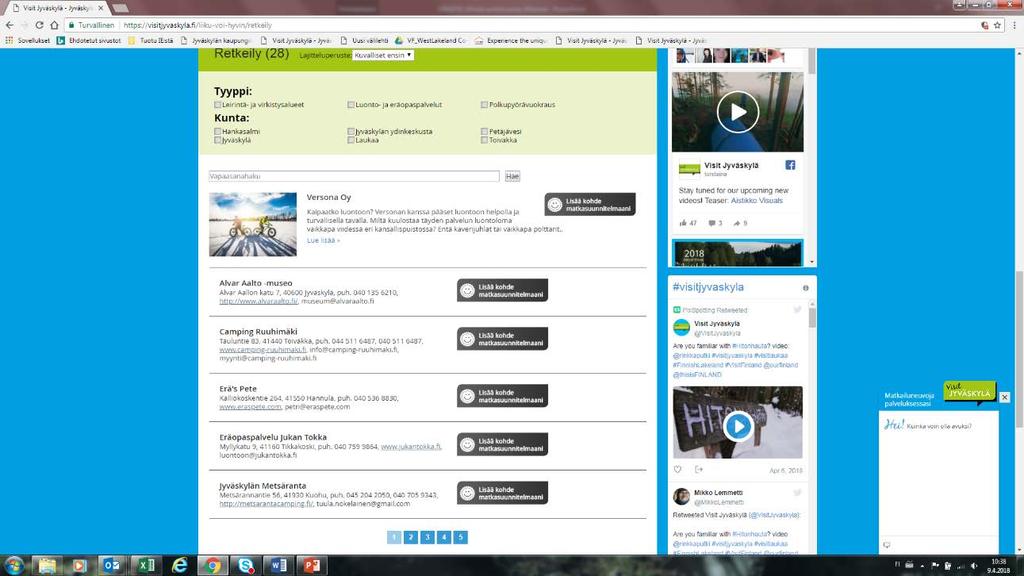Click the Hae search button

513,176
